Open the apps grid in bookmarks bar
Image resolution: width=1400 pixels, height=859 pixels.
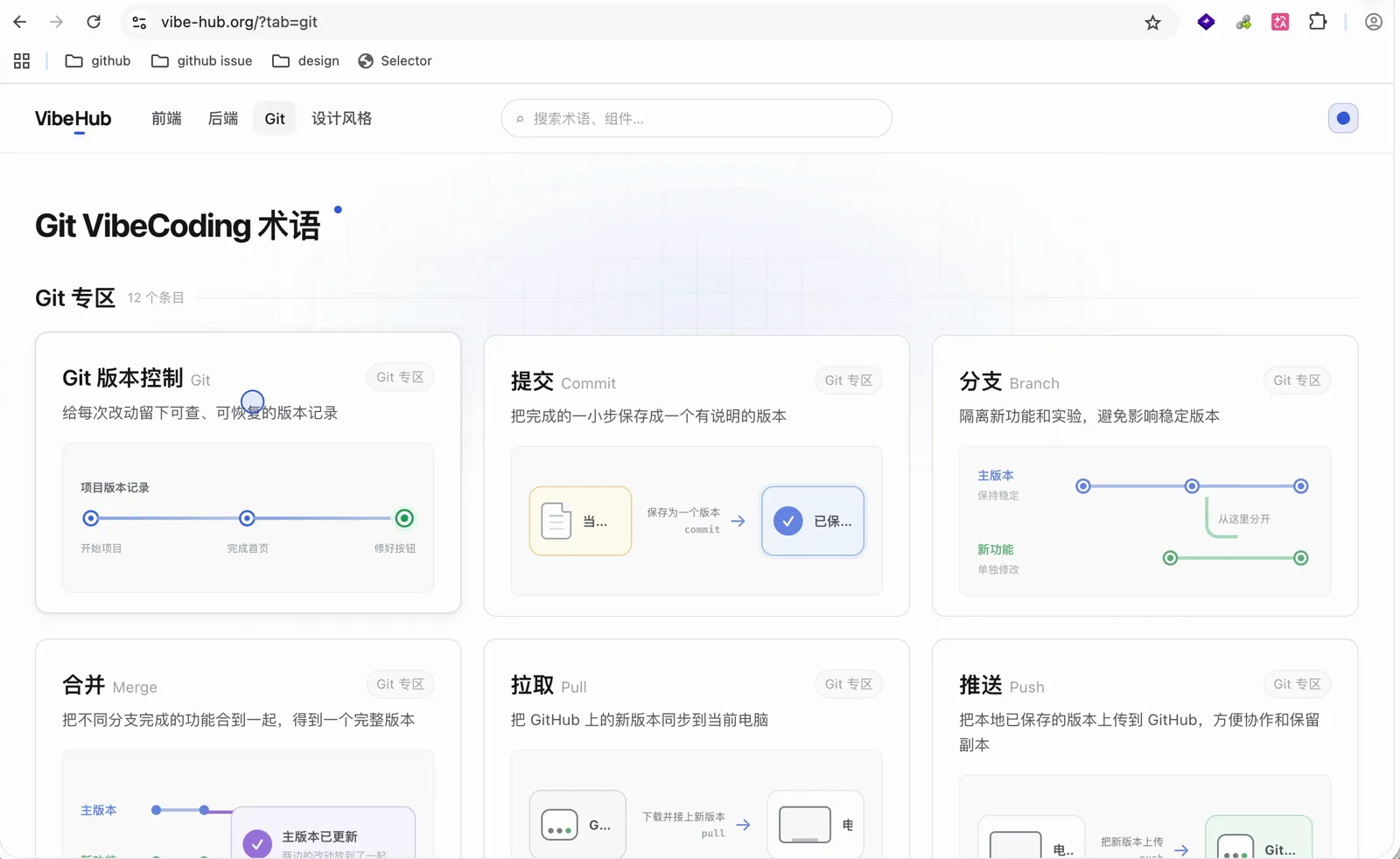tap(22, 60)
